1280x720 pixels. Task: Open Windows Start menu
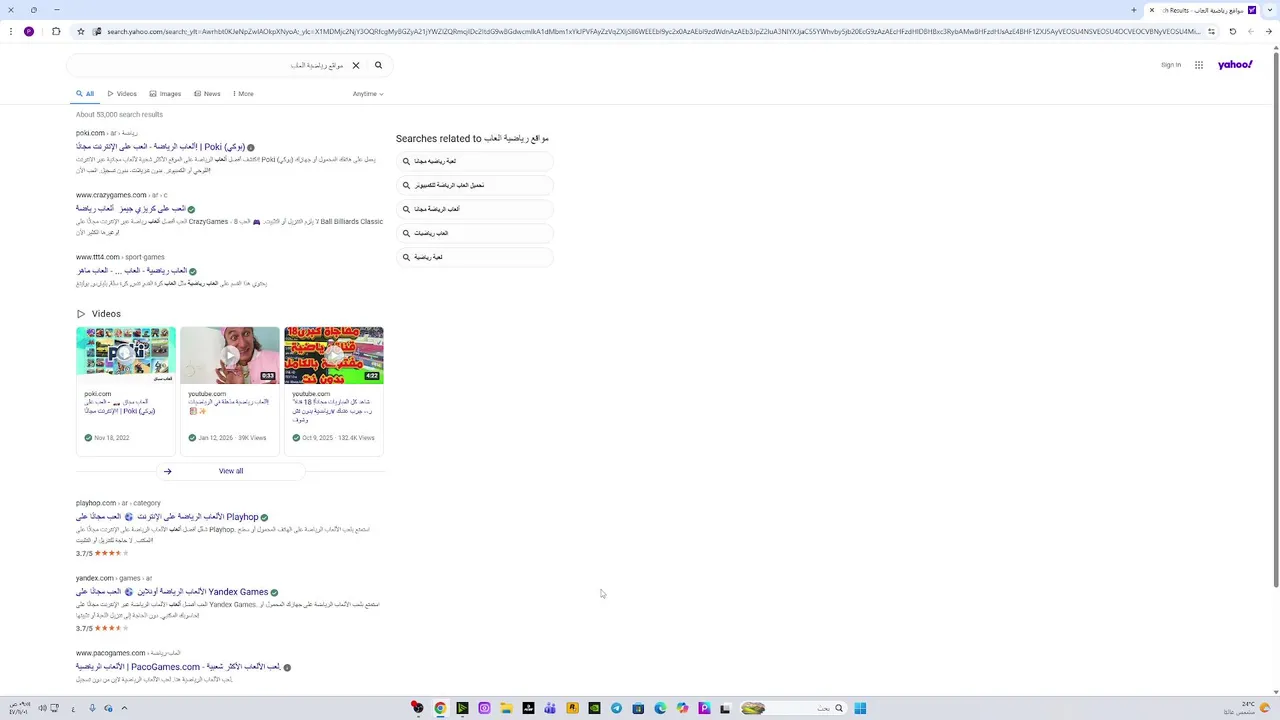[x=860, y=708]
